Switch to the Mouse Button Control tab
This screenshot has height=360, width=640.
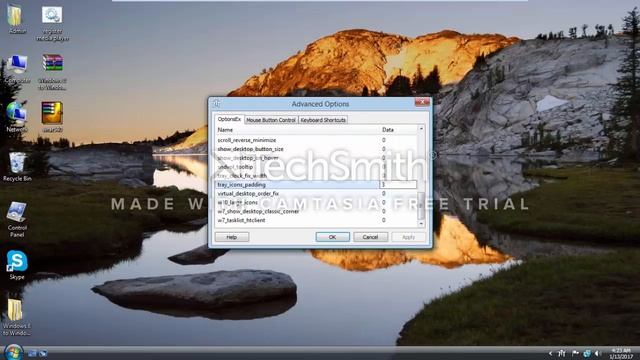tap(271, 120)
